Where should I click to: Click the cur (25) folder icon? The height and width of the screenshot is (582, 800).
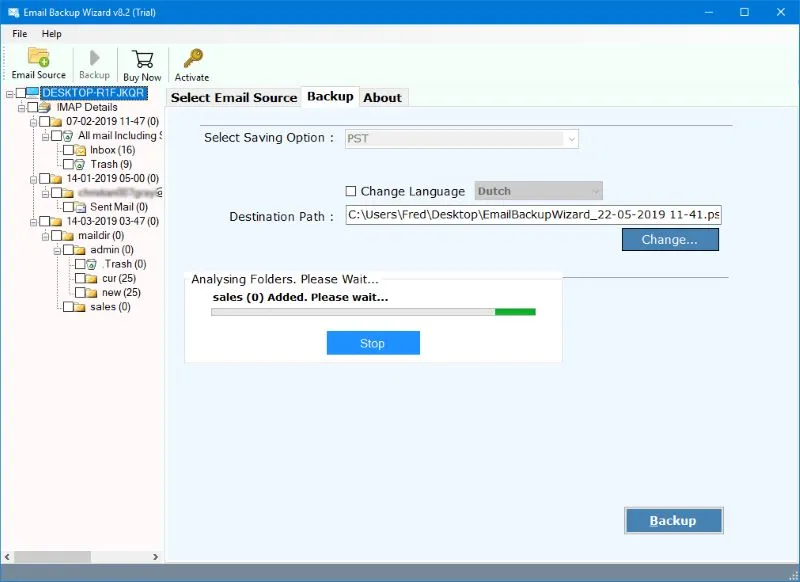click(x=92, y=279)
